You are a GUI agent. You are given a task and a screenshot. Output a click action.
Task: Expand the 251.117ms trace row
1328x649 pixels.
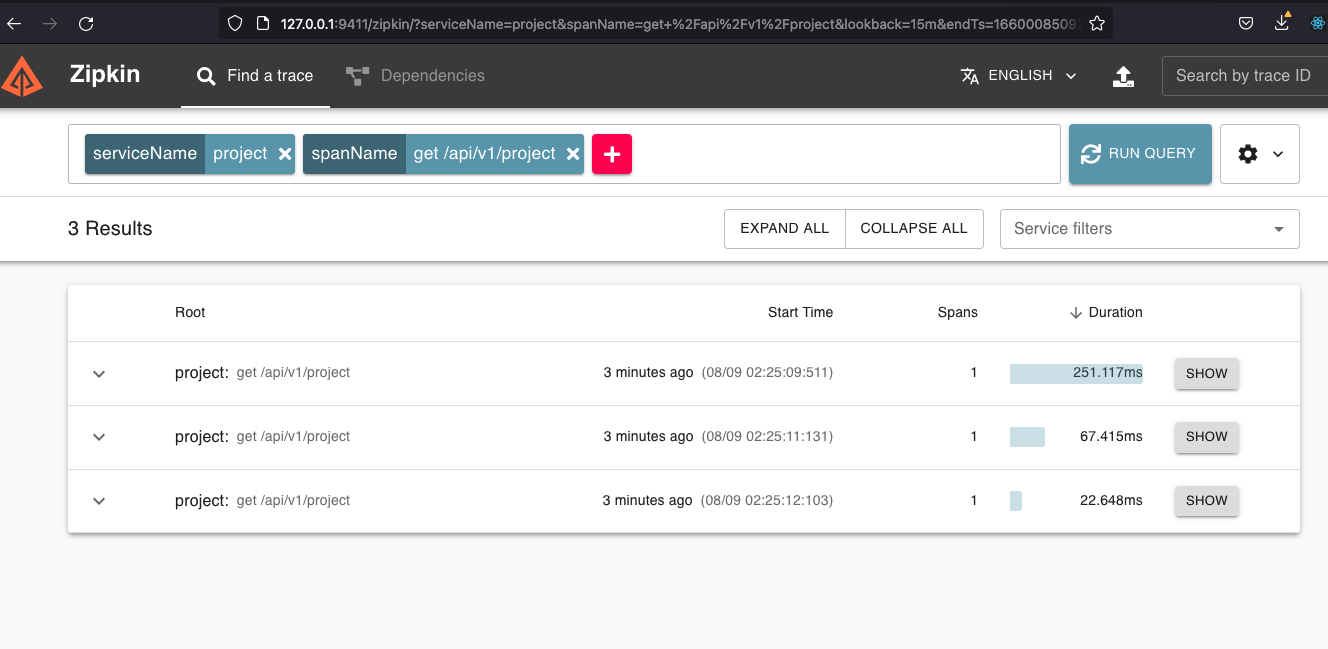click(x=99, y=374)
